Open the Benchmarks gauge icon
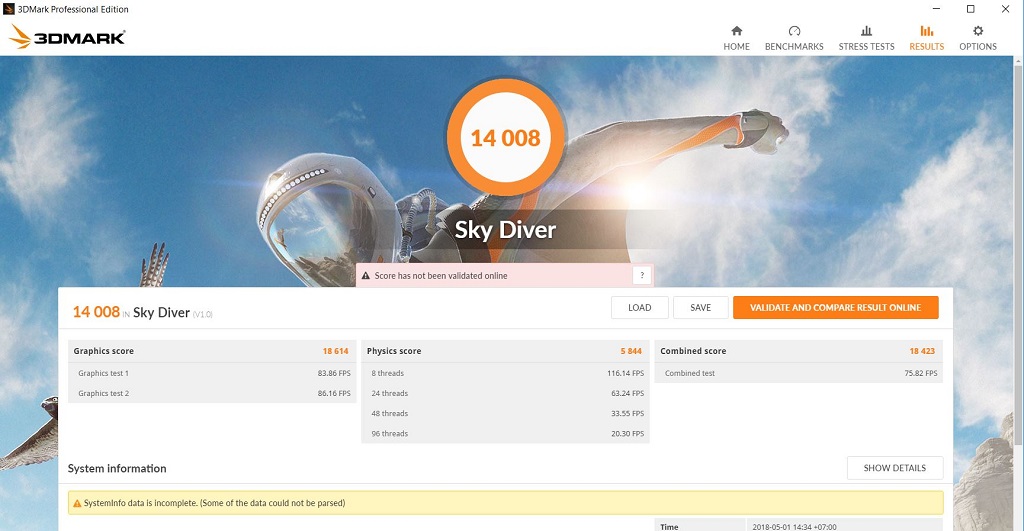 pyautogui.click(x=794, y=31)
